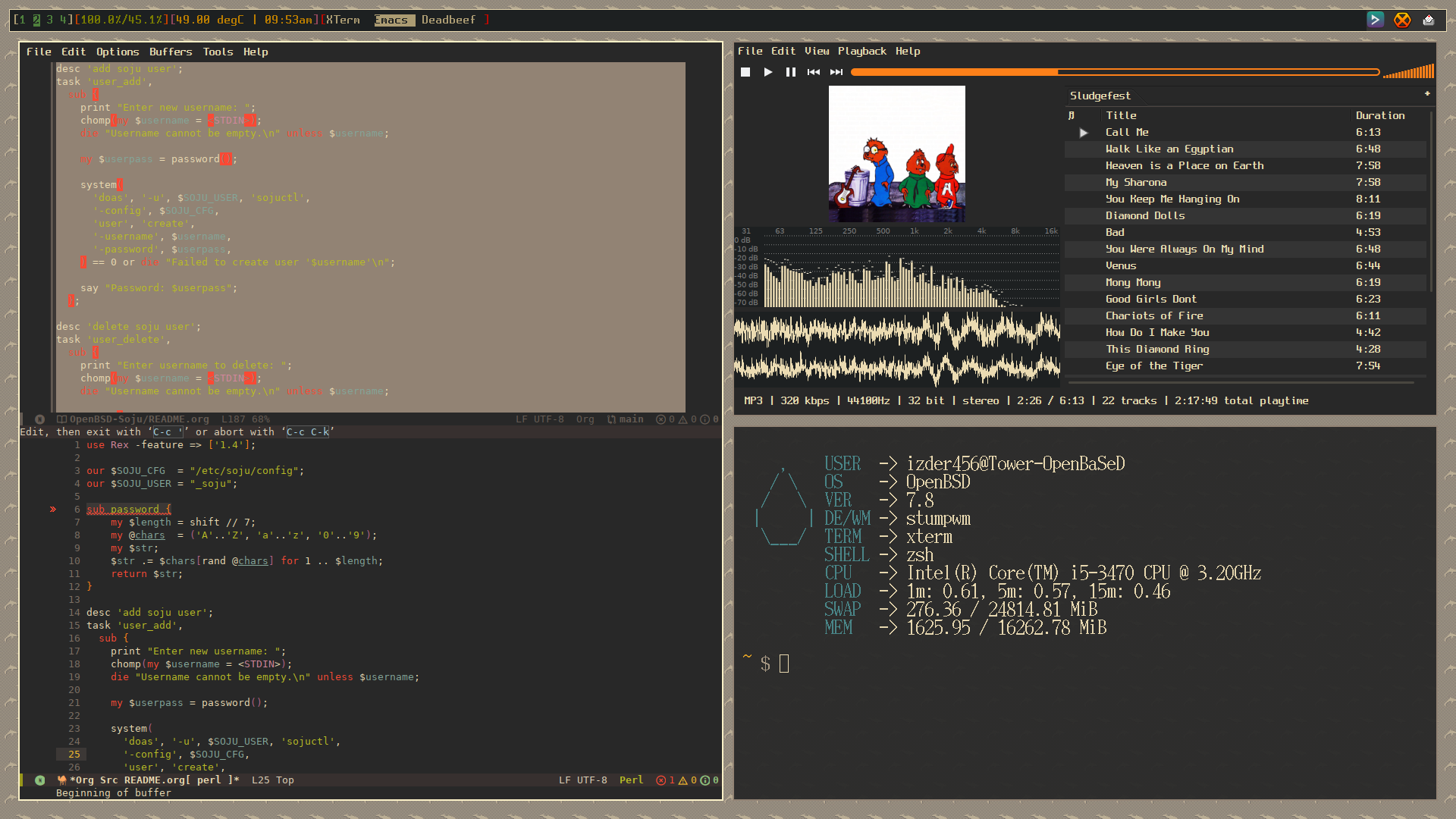The image size is (1456, 819).
Task: Pause the current track
Action: pos(790,72)
